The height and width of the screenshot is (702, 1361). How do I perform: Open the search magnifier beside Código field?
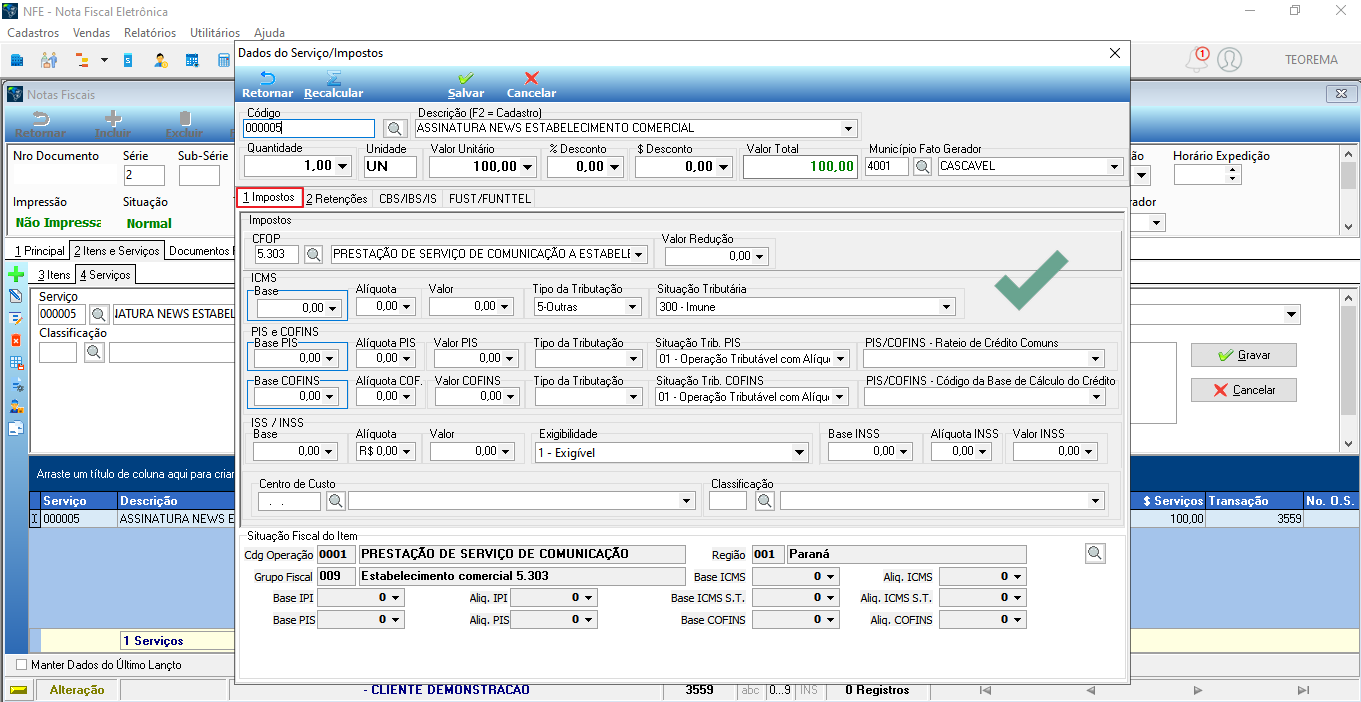click(395, 128)
